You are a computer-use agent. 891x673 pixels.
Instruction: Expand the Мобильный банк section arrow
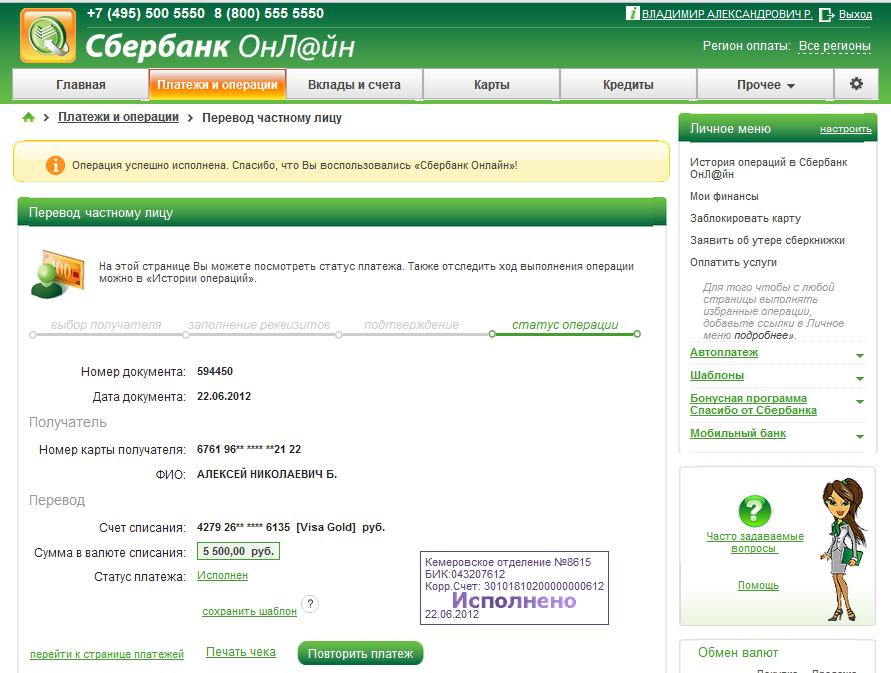pos(860,437)
